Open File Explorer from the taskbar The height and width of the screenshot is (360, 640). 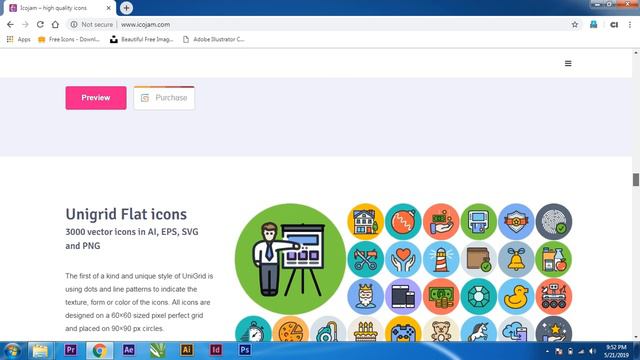[x=40, y=351]
